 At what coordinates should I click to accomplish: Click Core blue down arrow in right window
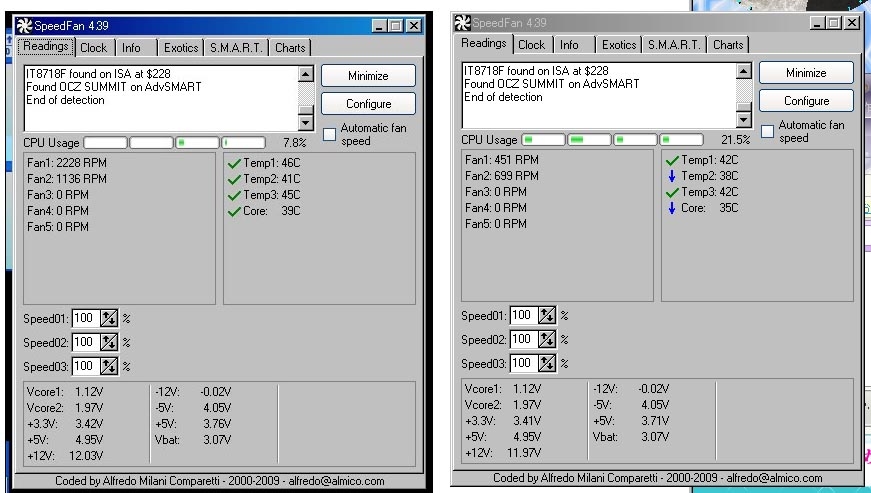672,208
